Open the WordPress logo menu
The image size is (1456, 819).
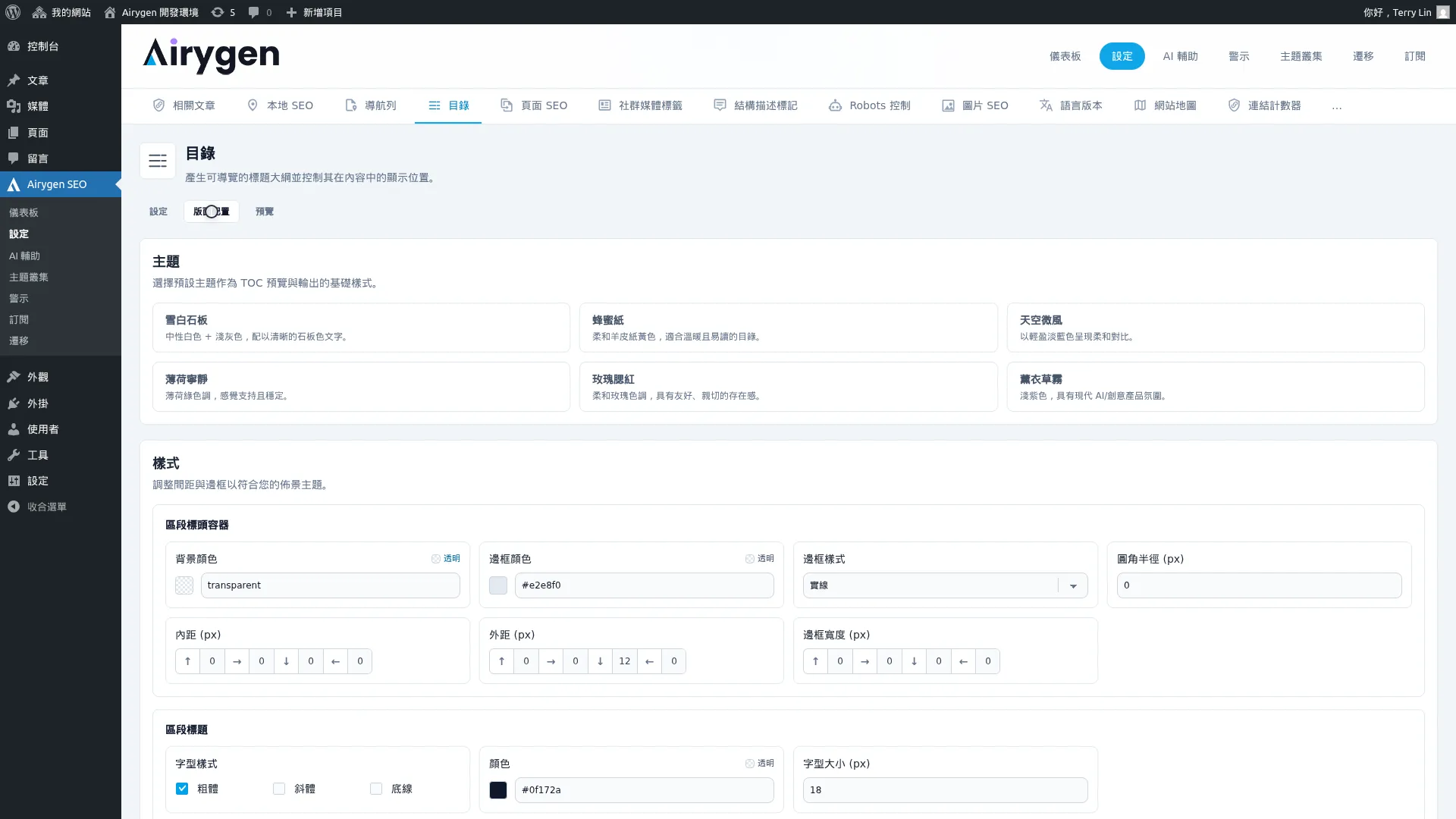(x=13, y=12)
